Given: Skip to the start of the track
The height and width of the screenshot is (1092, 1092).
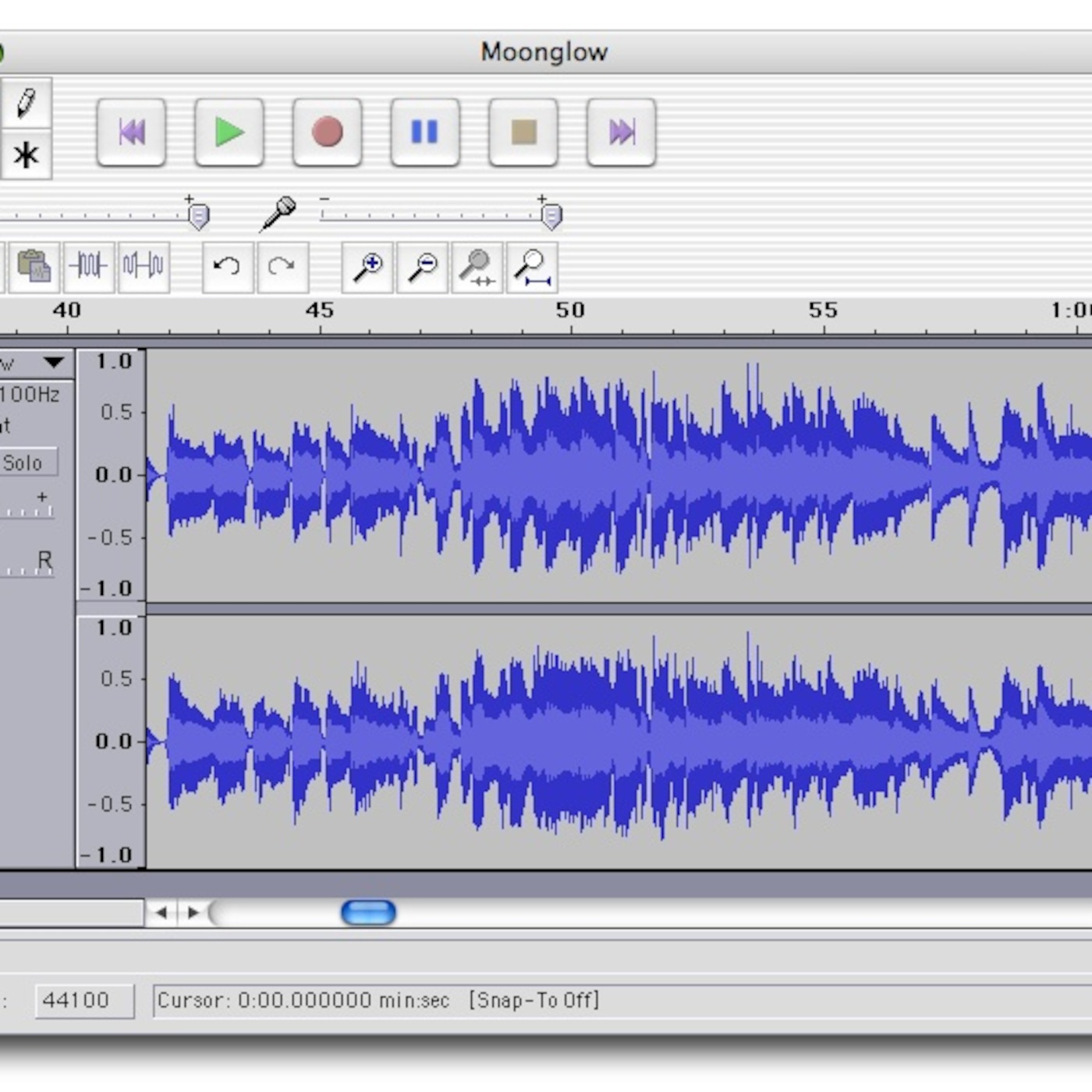Looking at the screenshot, I should click(x=131, y=133).
